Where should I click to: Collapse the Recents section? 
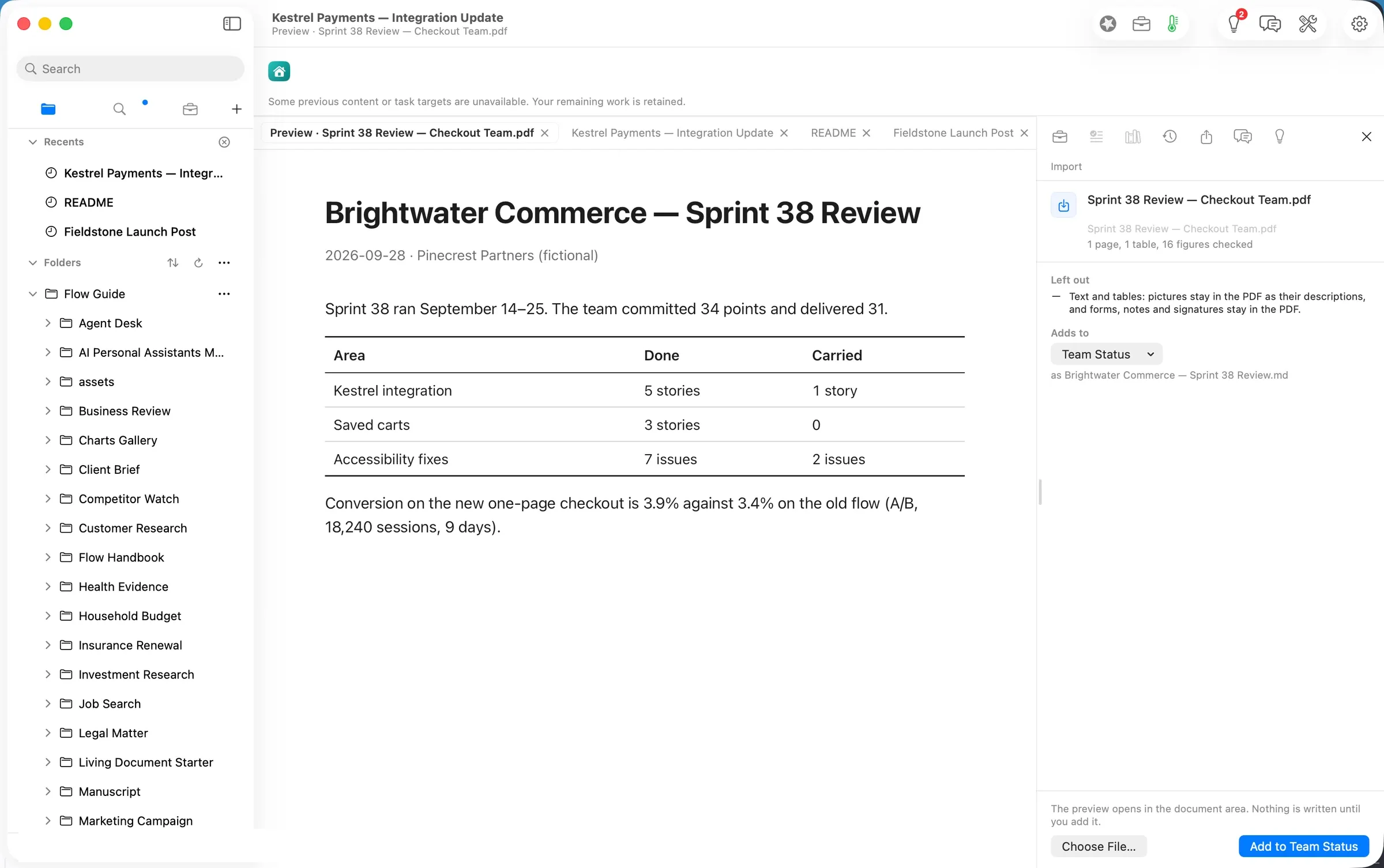(33, 142)
